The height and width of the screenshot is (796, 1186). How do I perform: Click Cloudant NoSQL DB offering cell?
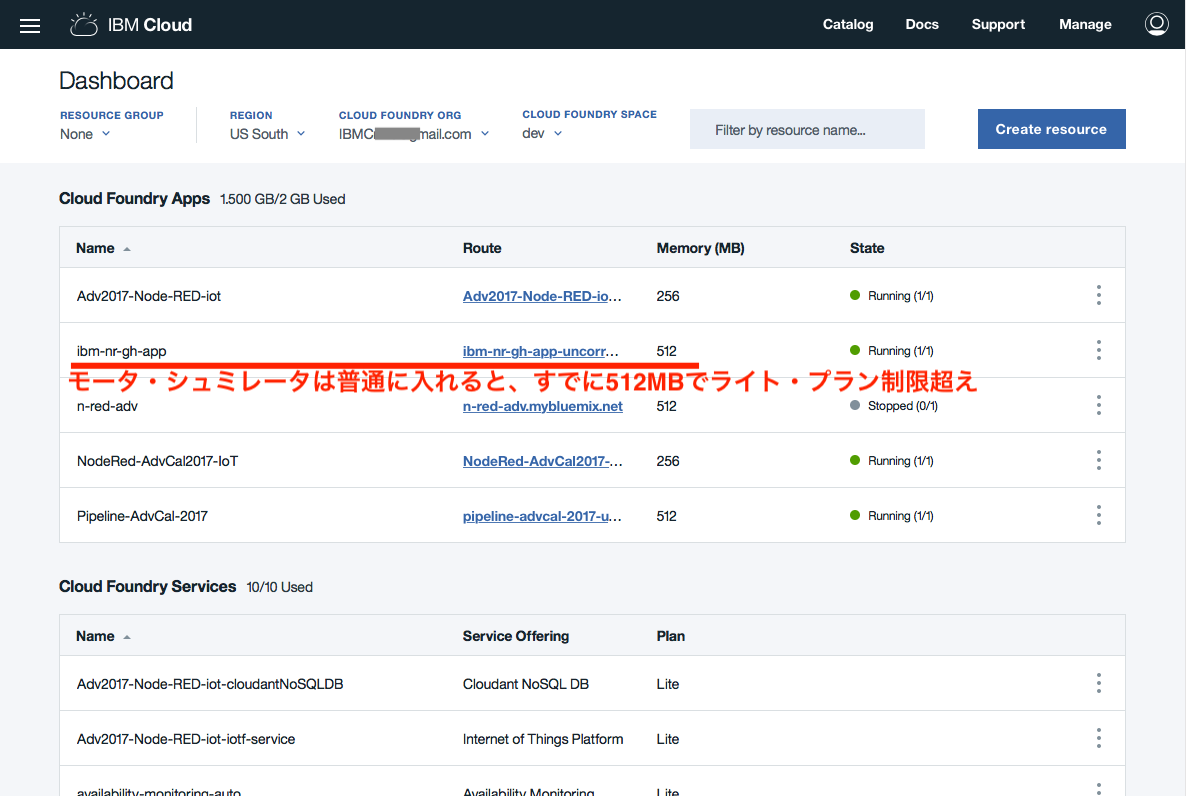click(526, 684)
